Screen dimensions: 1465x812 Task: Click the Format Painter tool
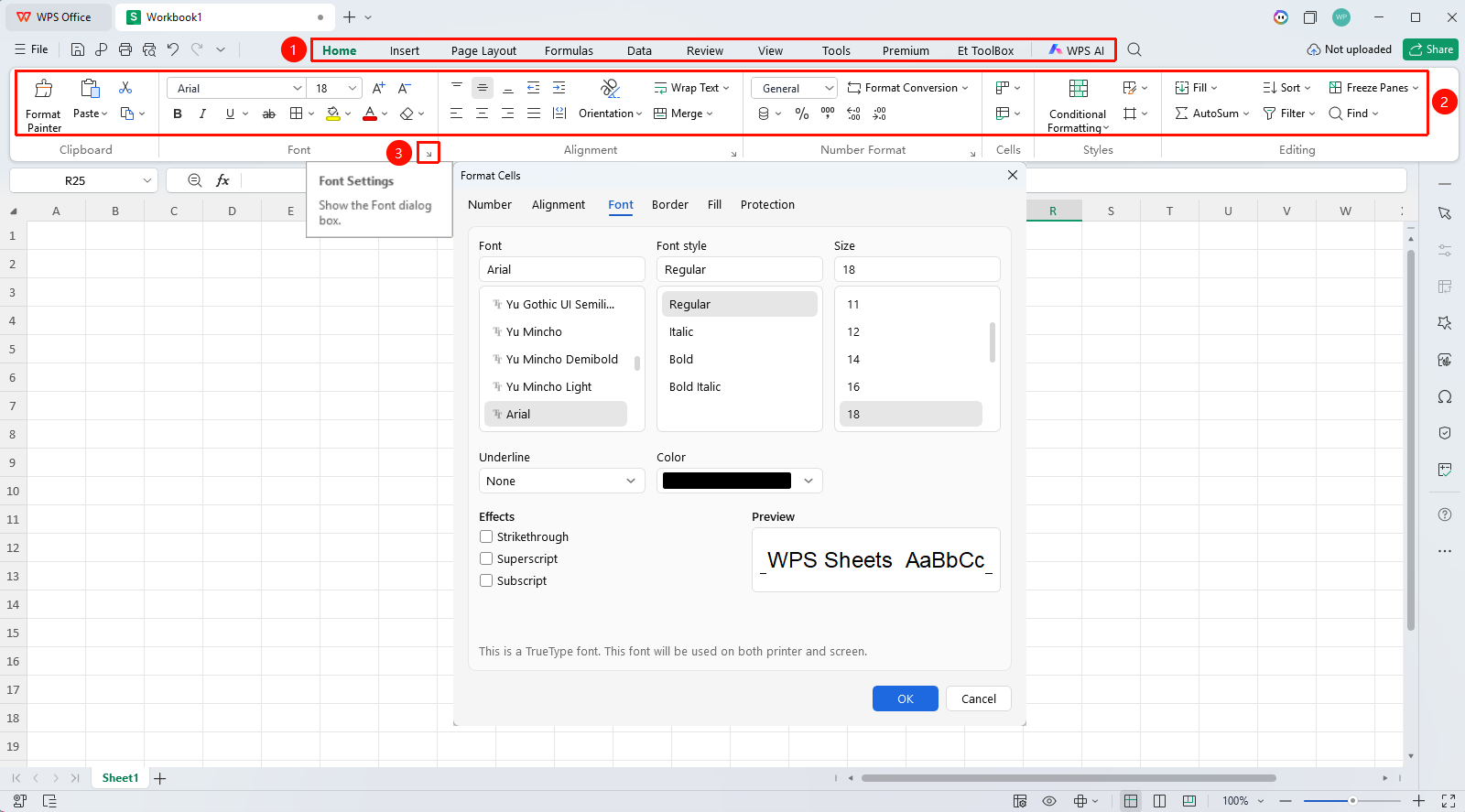point(43,104)
